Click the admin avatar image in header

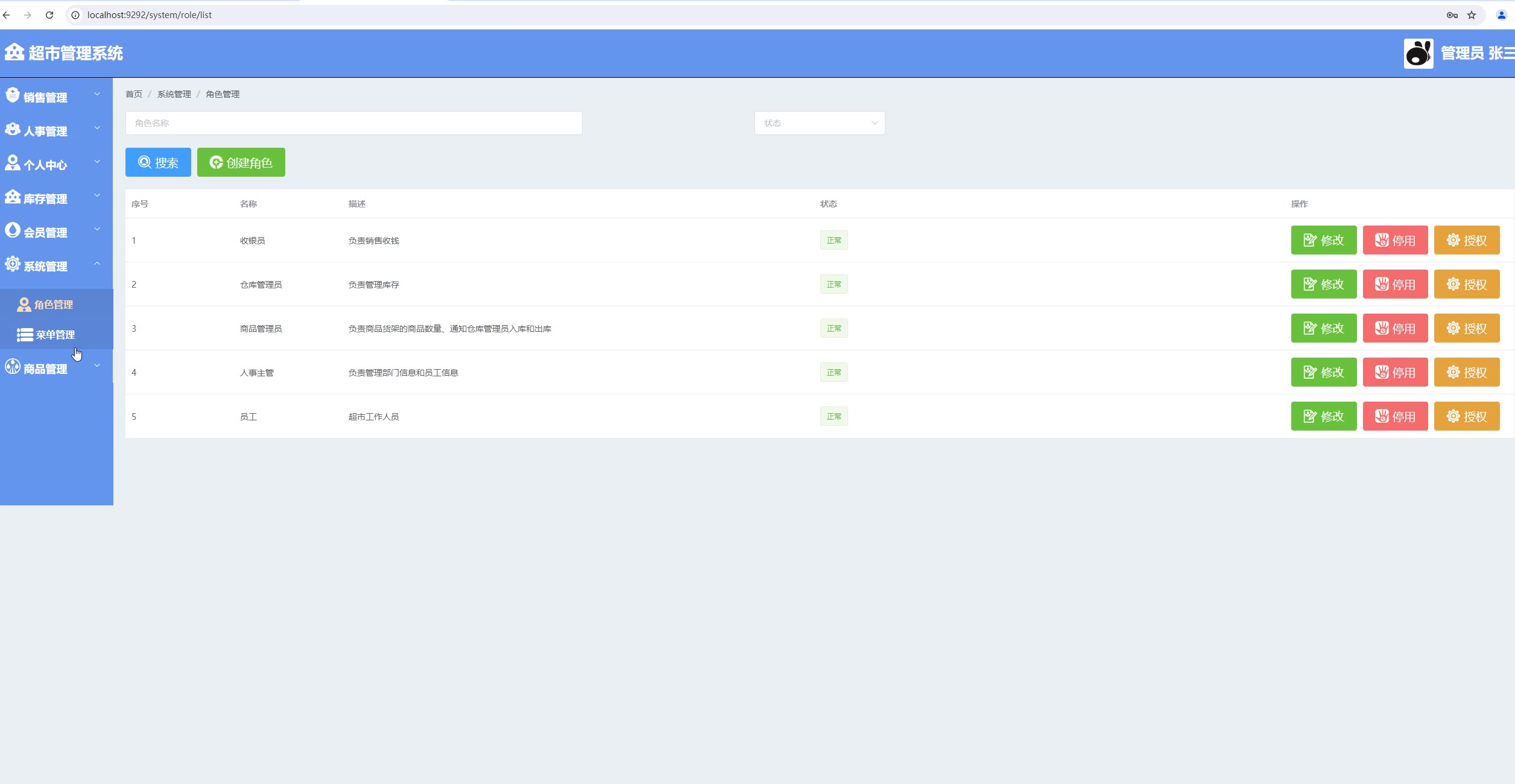pyautogui.click(x=1418, y=54)
